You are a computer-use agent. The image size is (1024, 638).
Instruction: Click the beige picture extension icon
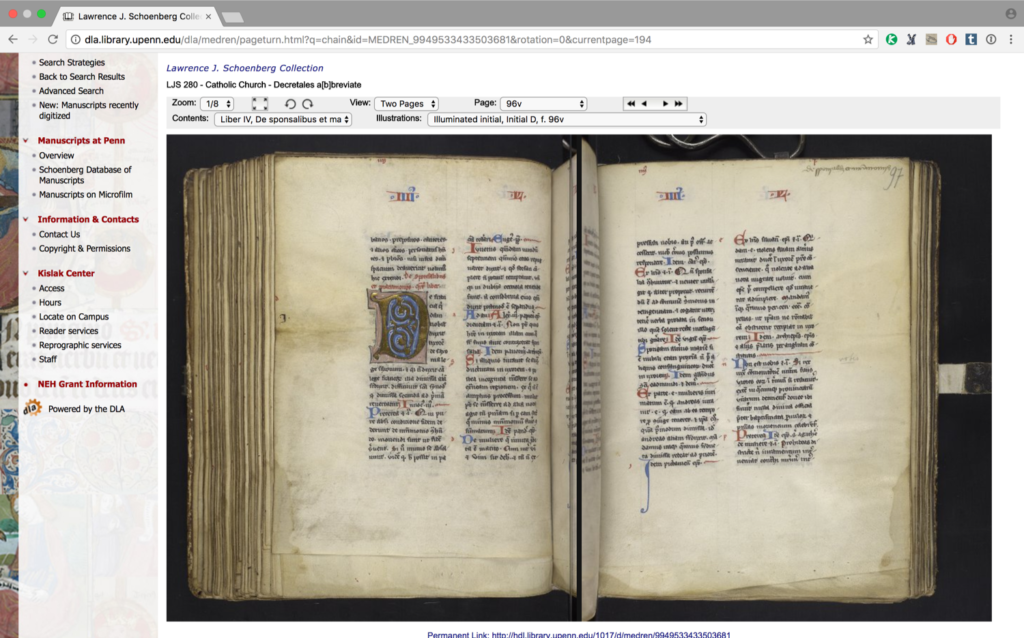click(931, 40)
